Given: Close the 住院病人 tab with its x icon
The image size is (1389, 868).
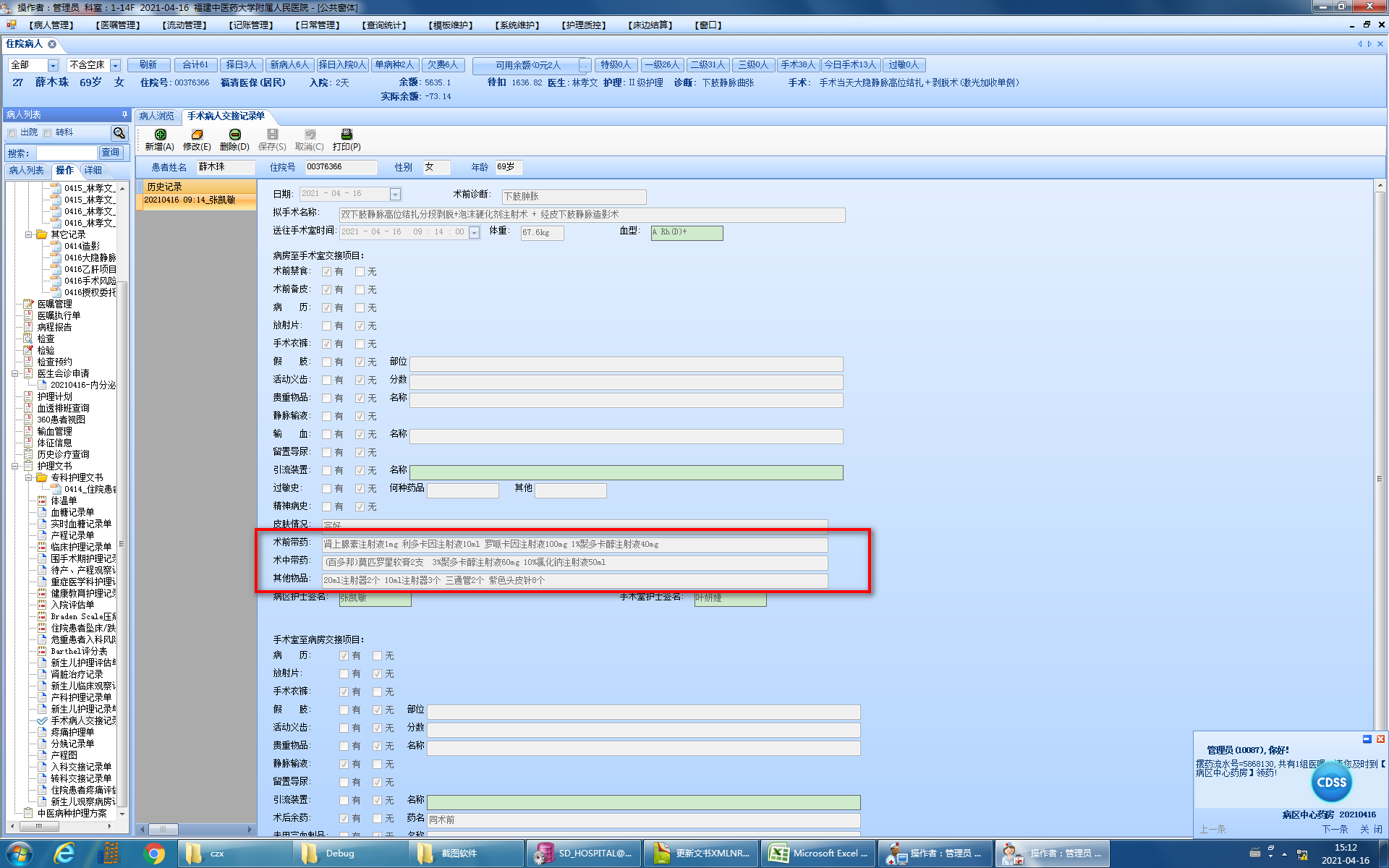Looking at the screenshot, I should click(x=52, y=44).
